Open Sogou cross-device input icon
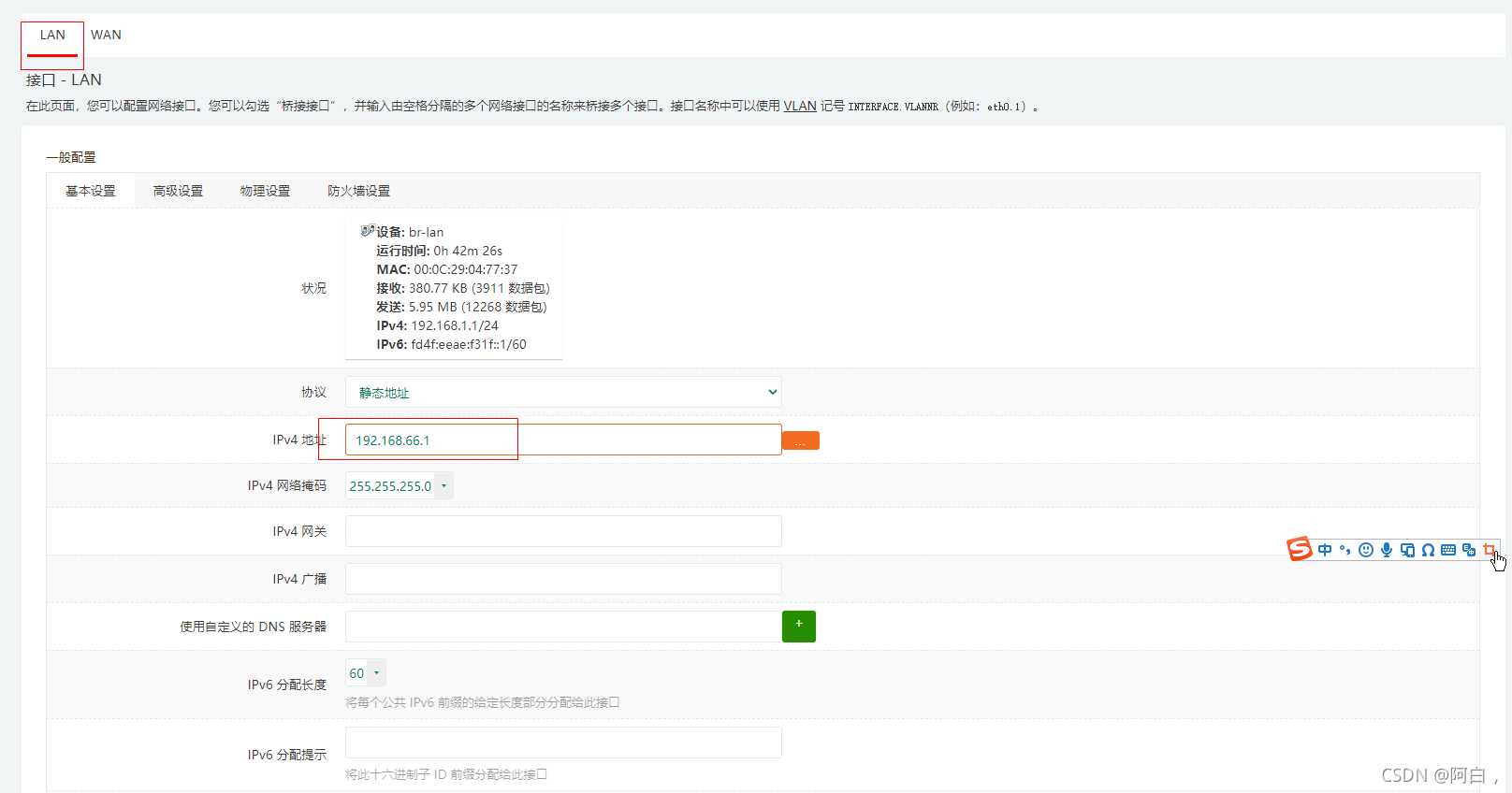 [x=1407, y=550]
